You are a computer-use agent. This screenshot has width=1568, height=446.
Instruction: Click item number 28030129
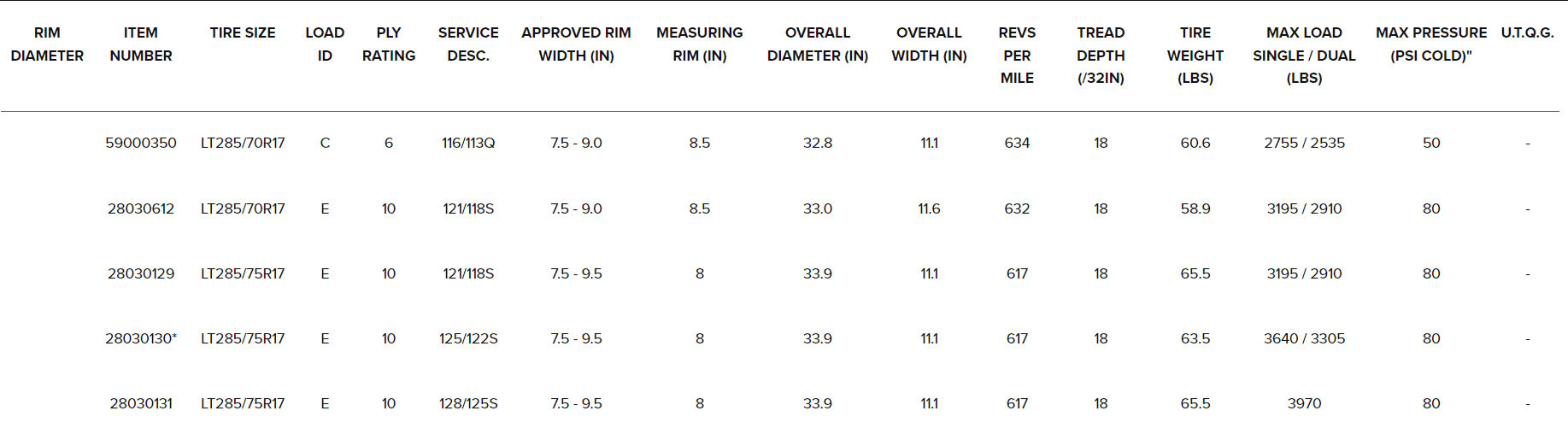coord(141,274)
